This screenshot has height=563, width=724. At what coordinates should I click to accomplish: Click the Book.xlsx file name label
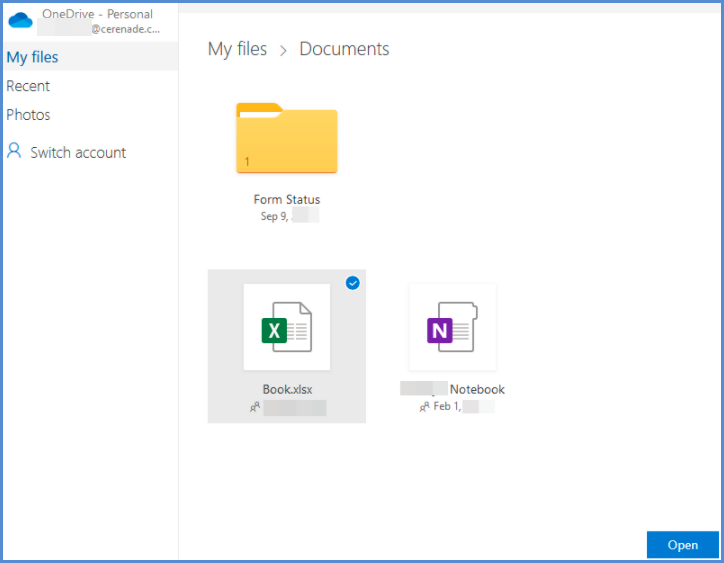287,389
